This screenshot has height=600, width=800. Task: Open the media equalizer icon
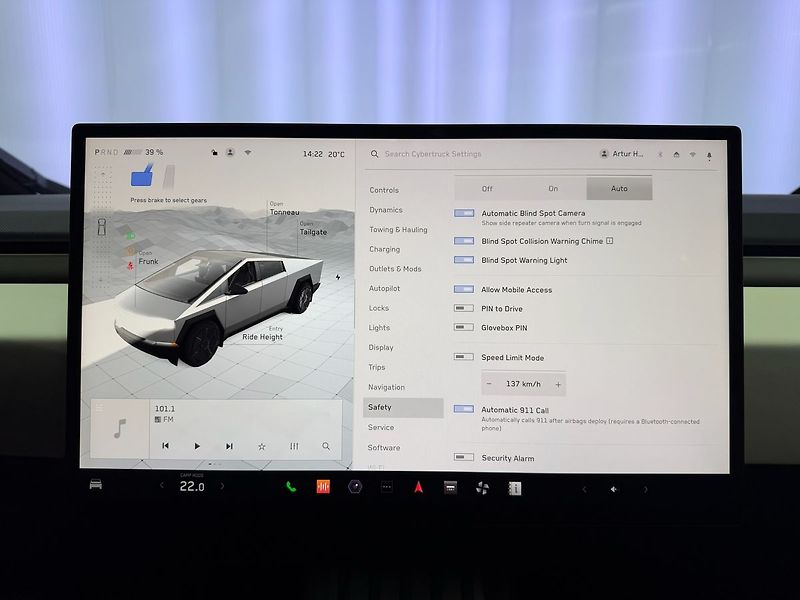point(294,446)
